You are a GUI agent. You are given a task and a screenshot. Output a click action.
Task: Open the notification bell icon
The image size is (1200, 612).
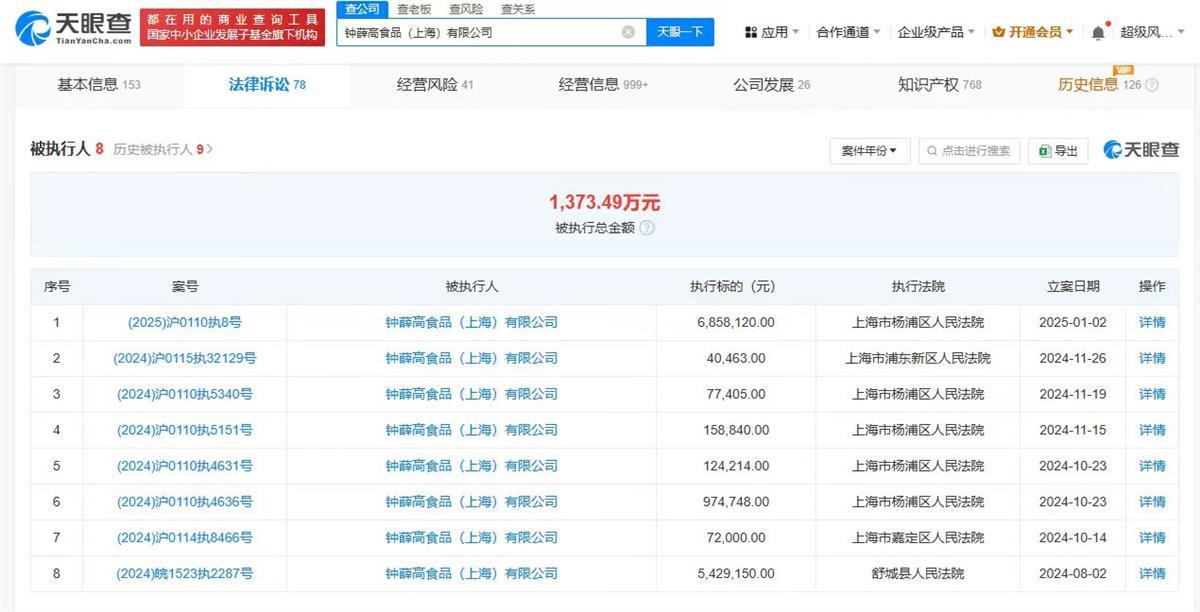point(1098,32)
